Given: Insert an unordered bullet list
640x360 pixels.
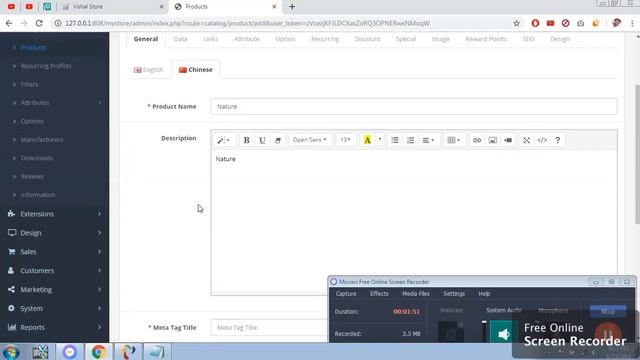Looking at the screenshot, I should 395,140.
